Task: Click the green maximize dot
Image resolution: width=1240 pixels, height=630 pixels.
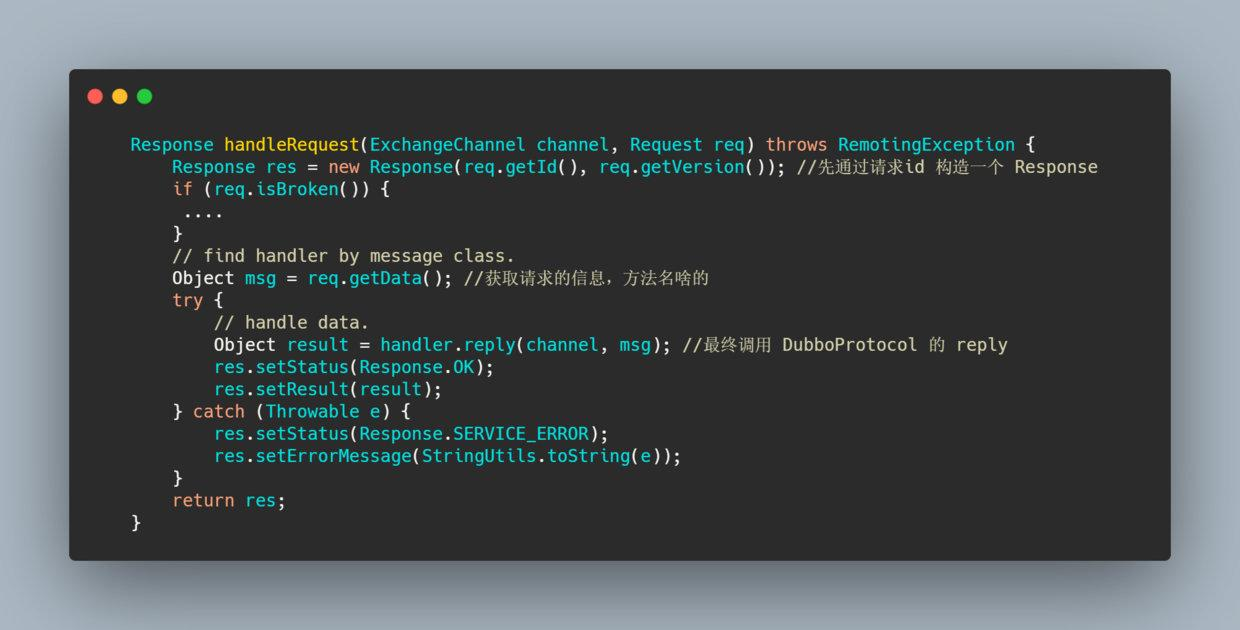Action: click(144, 96)
